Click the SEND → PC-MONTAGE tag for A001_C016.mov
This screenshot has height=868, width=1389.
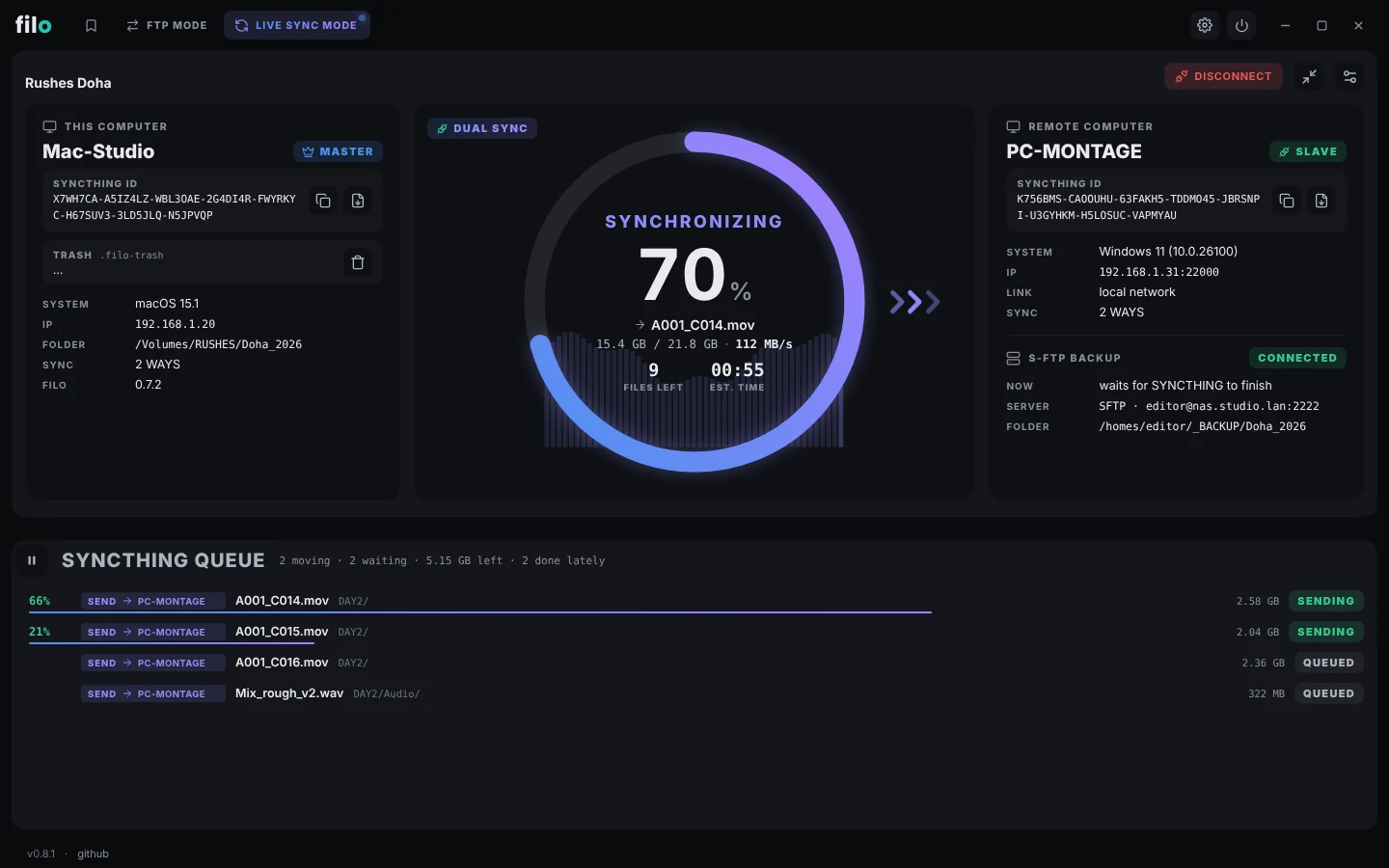tap(152, 663)
